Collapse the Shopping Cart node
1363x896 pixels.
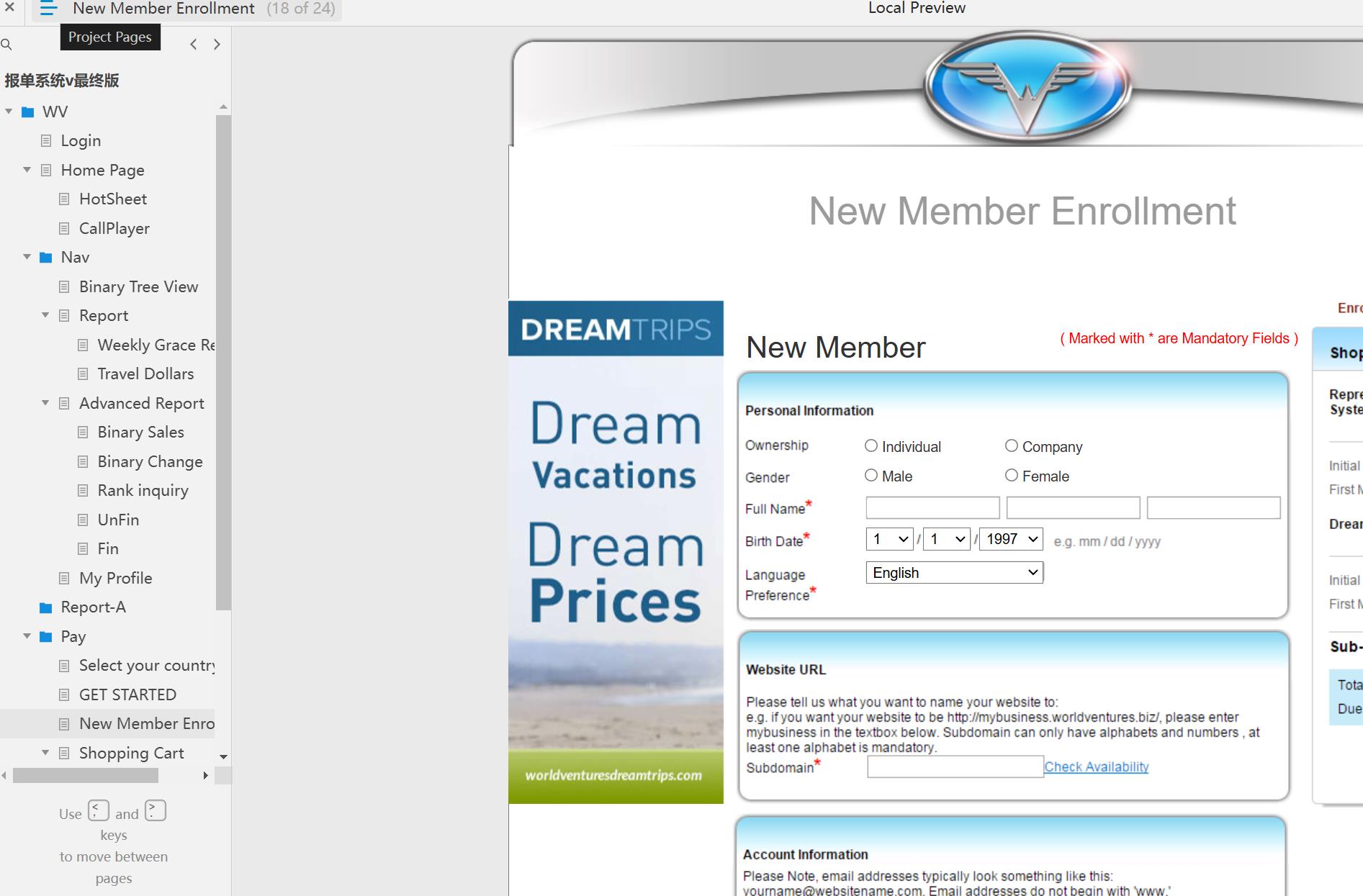click(x=45, y=753)
